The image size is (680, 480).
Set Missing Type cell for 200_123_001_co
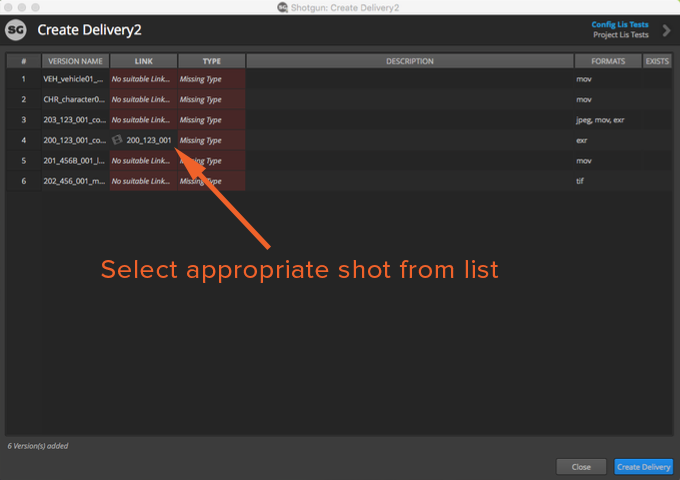coord(212,140)
